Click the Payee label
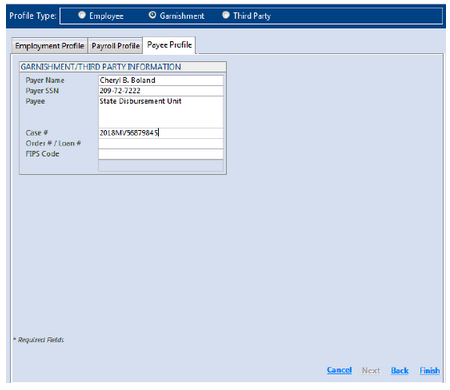Screen dimensions: 450x390 (x=35, y=101)
